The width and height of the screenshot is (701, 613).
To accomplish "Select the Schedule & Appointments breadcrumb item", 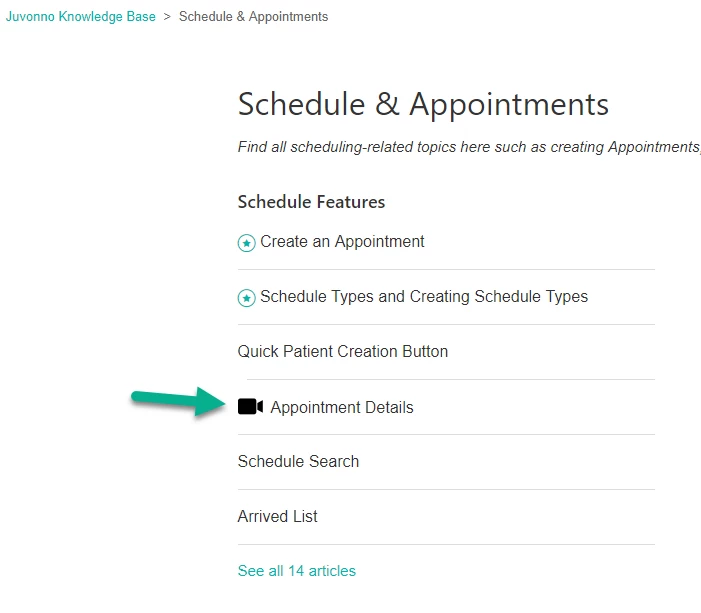I will pyautogui.click(x=253, y=17).
